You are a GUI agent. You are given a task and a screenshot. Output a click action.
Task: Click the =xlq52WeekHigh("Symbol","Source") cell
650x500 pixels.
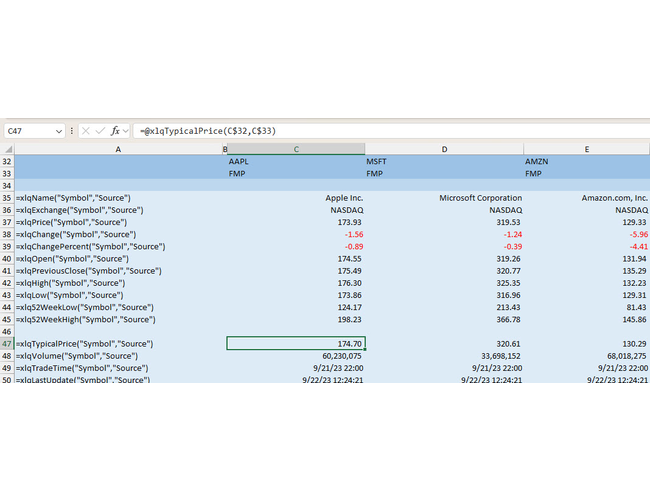click(118, 319)
